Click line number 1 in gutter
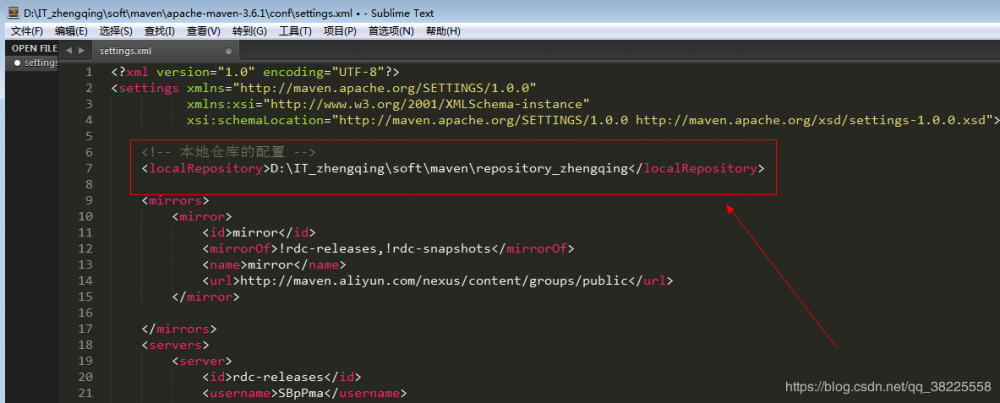The width and height of the screenshot is (1000, 403). coord(89,72)
